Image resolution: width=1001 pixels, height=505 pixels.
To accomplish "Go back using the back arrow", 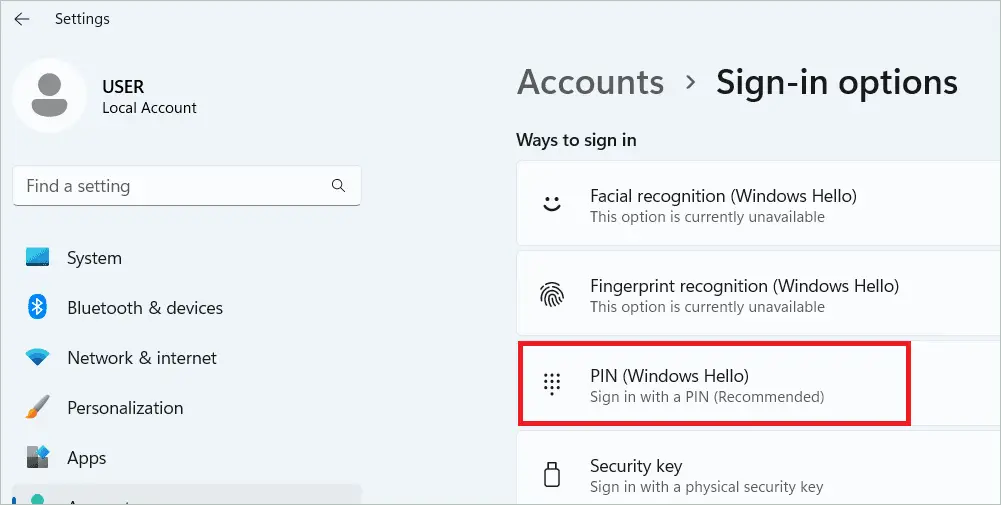I will click(22, 19).
